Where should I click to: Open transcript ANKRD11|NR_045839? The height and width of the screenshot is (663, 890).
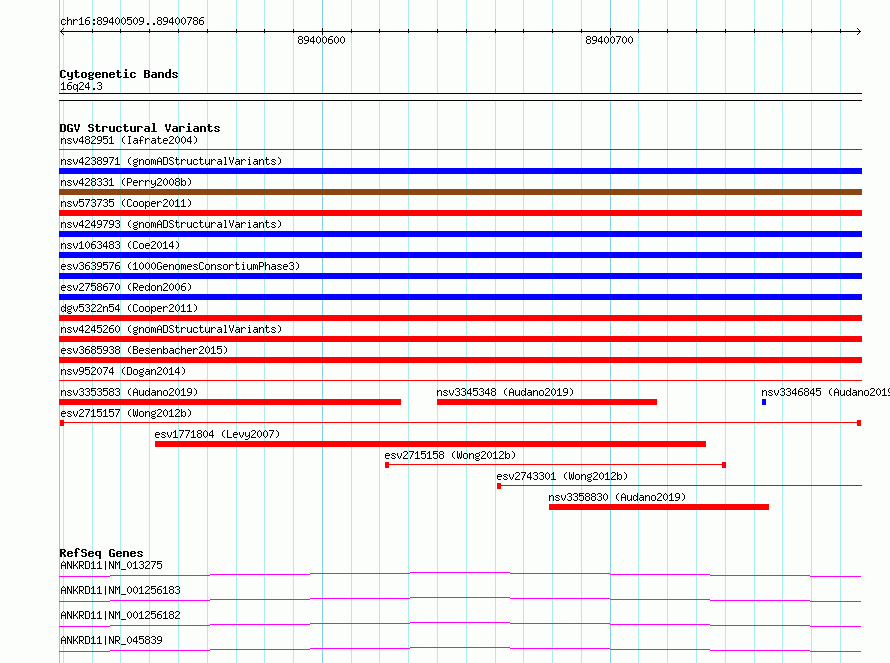(111, 640)
